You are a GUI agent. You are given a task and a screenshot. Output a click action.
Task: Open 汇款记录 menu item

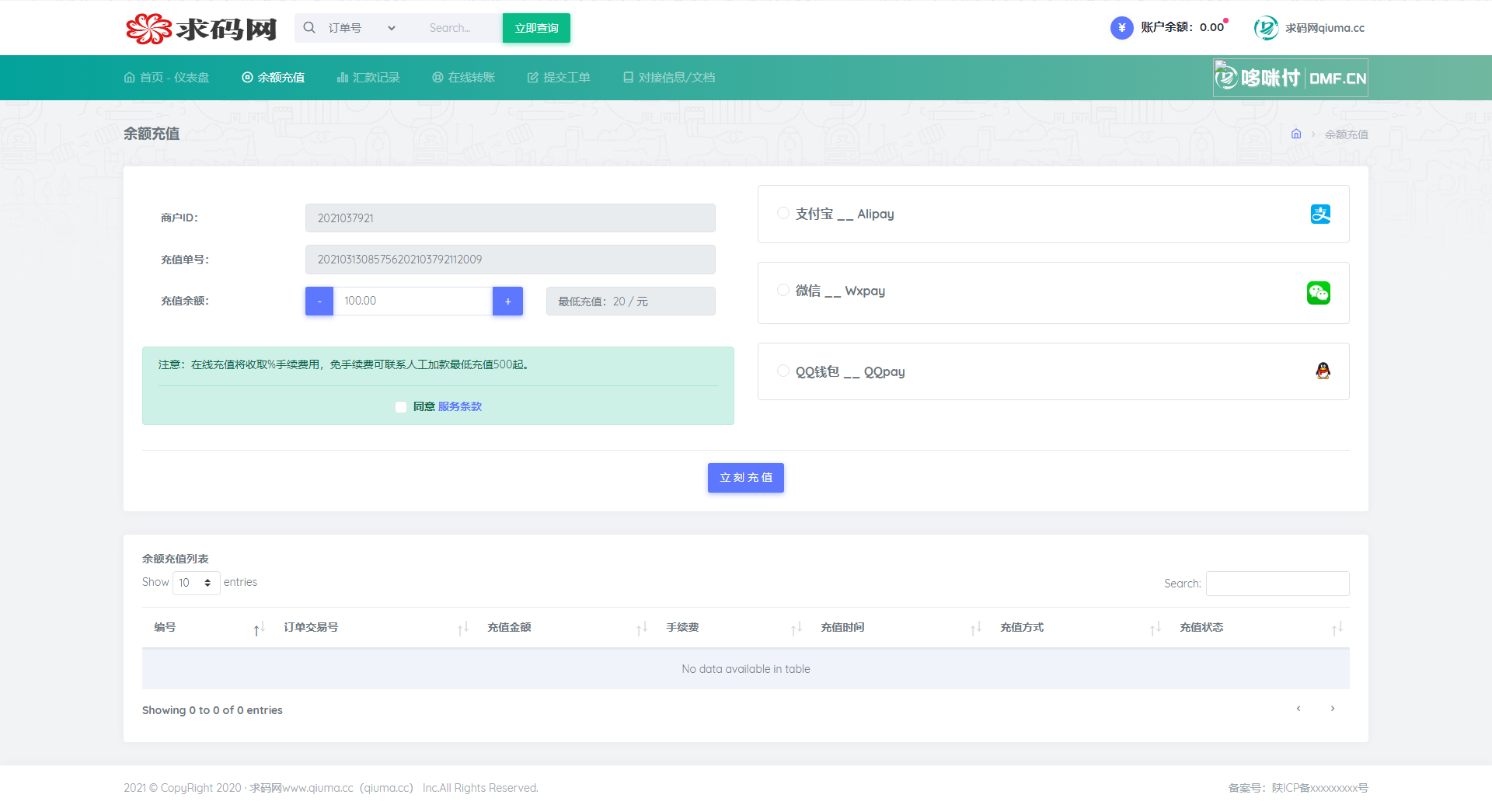coord(368,78)
